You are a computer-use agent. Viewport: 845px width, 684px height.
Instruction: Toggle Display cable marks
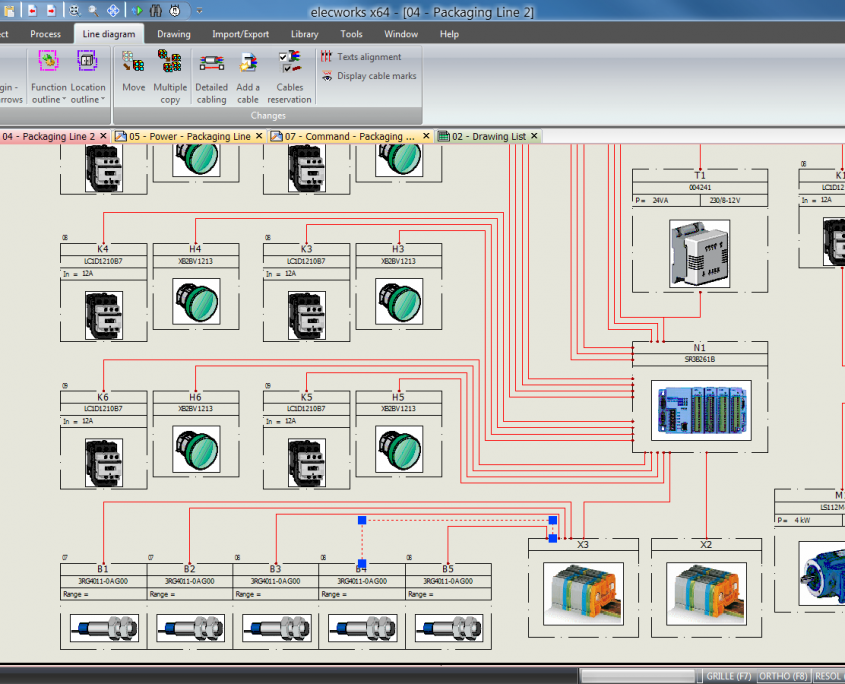coord(369,76)
